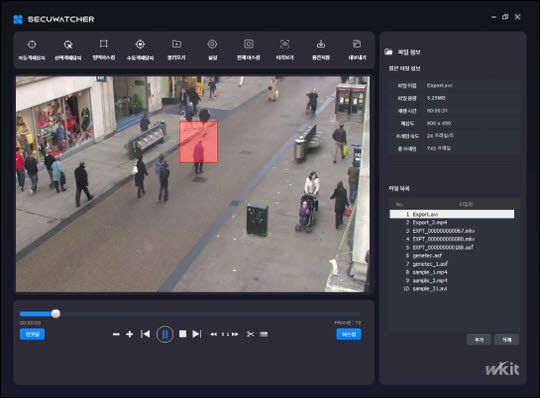Screen dimensions: 540x398
Task: Click the 24 frames per second value
Action: point(440,136)
